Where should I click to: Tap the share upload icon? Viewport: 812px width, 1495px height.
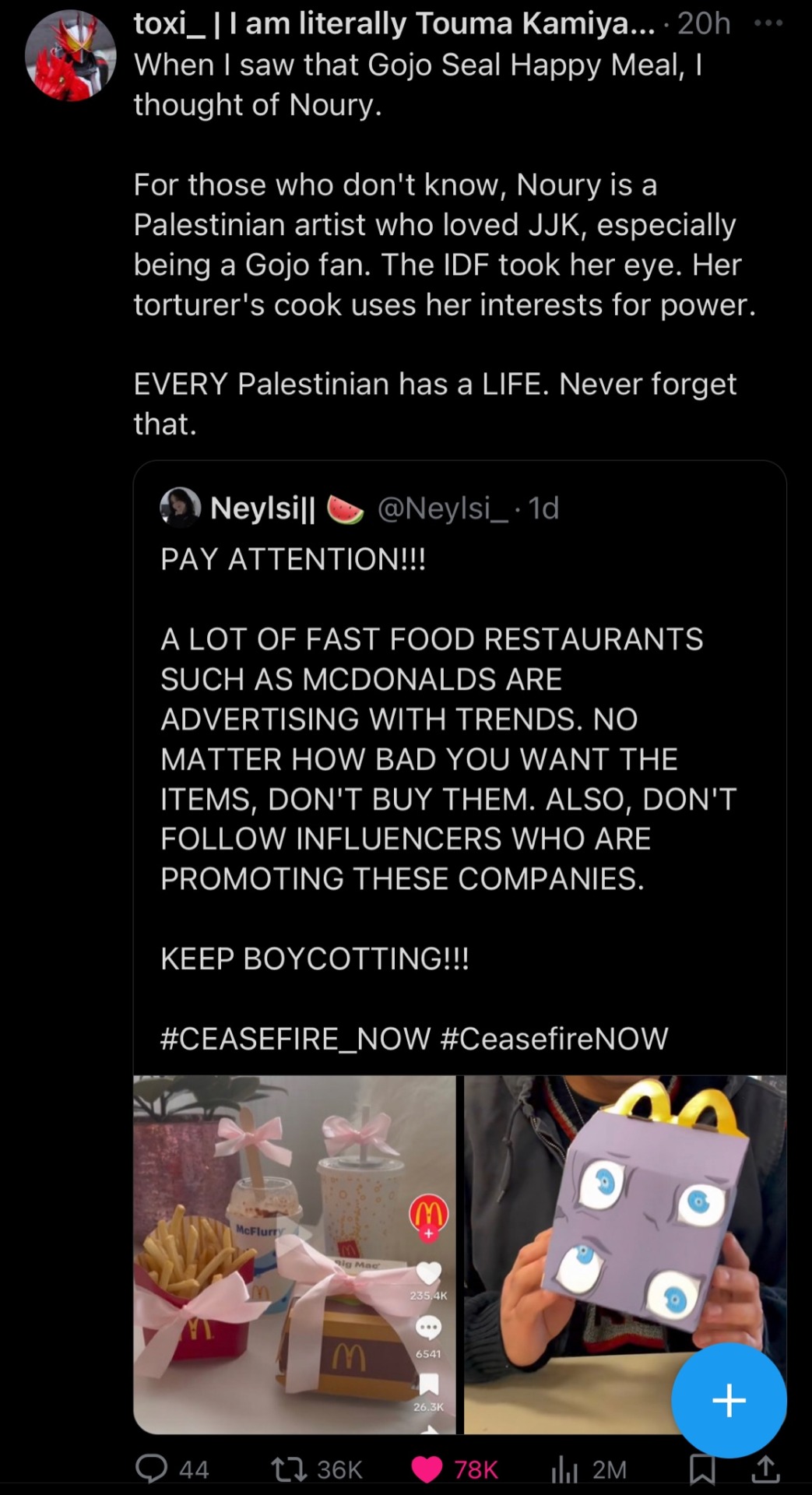coord(765,1469)
